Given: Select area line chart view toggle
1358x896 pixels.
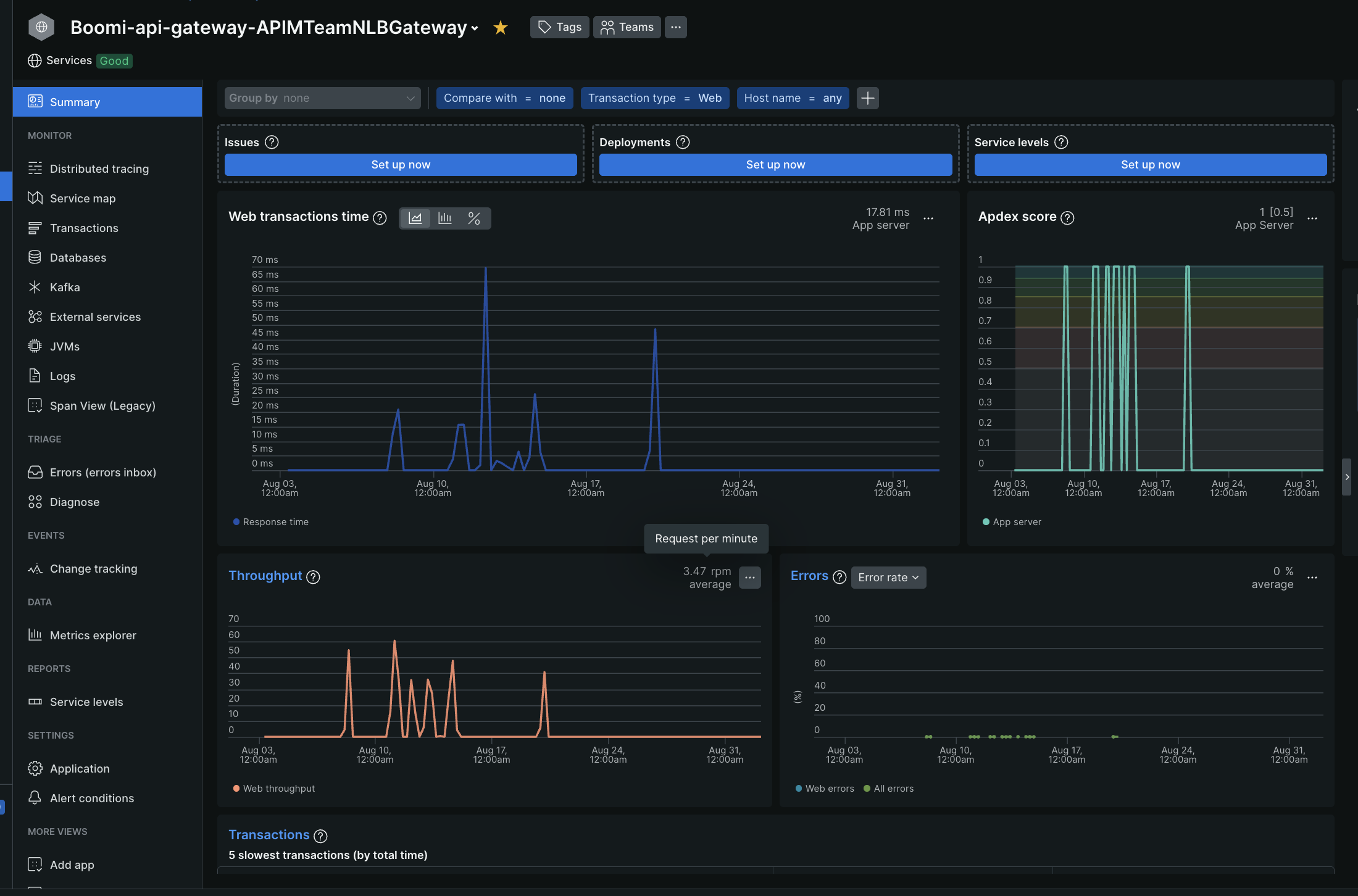Looking at the screenshot, I should (415, 218).
